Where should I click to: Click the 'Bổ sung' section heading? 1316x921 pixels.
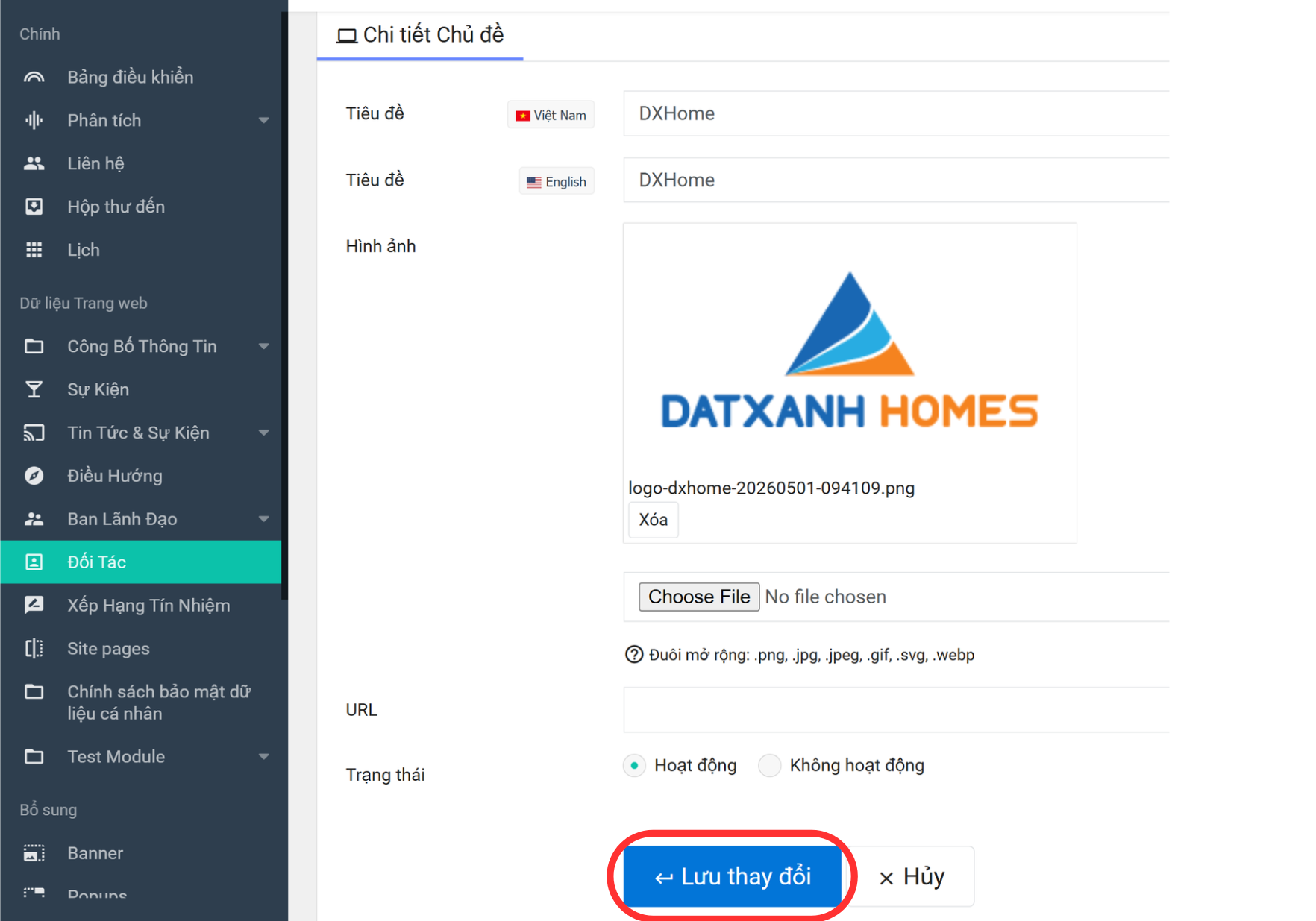(x=48, y=810)
